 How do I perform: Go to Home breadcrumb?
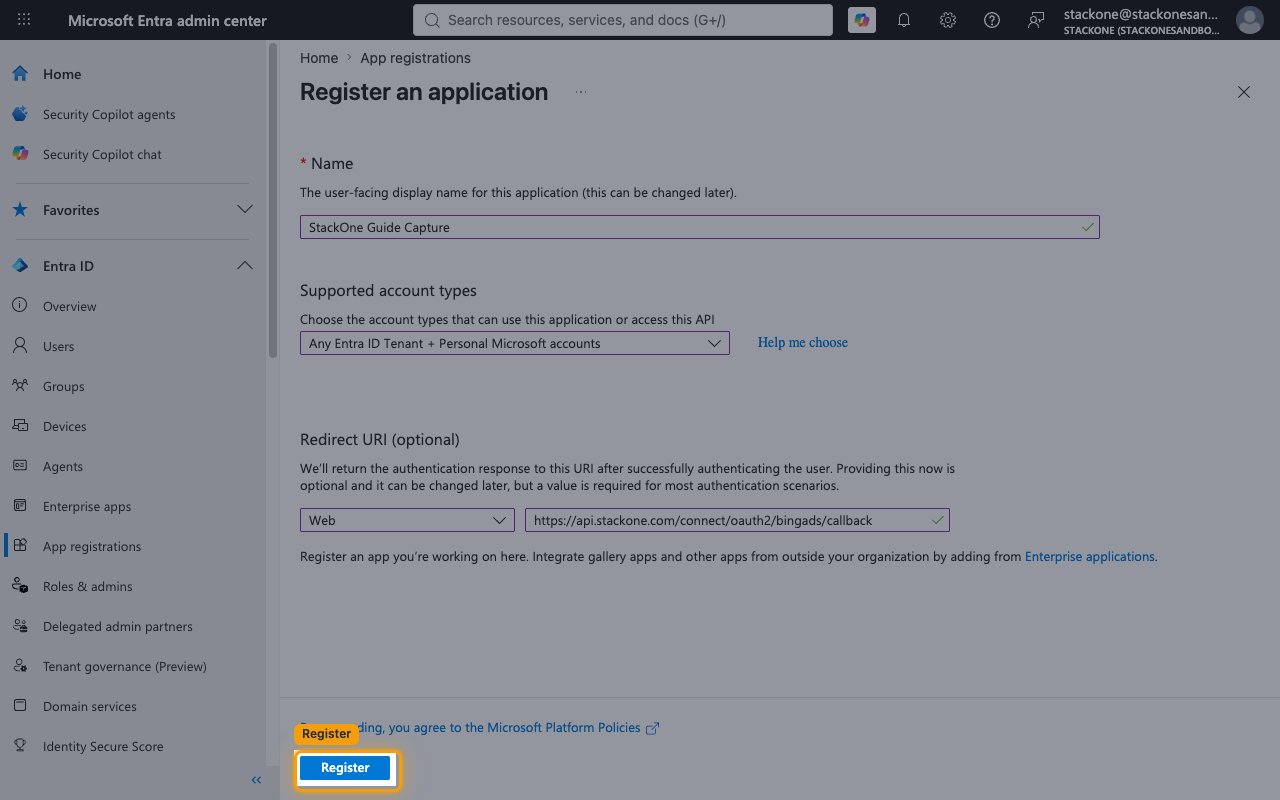(319, 58)
